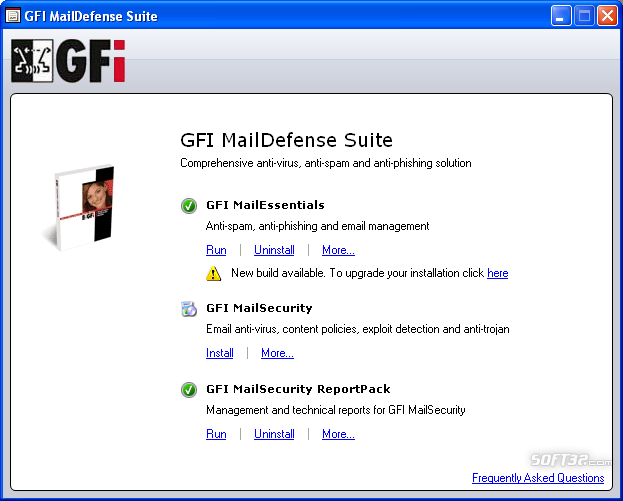Install GFI MailSecurity
623x501 pixels.
pyautogui.click(x=219, y=353)
